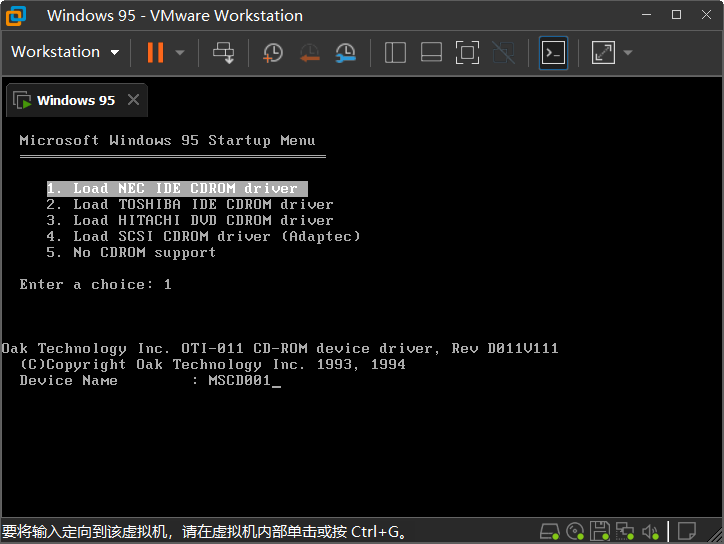Maximize the VMware Workstation window
The height and width of the screenshot is (544, 724).
point(676,15)
